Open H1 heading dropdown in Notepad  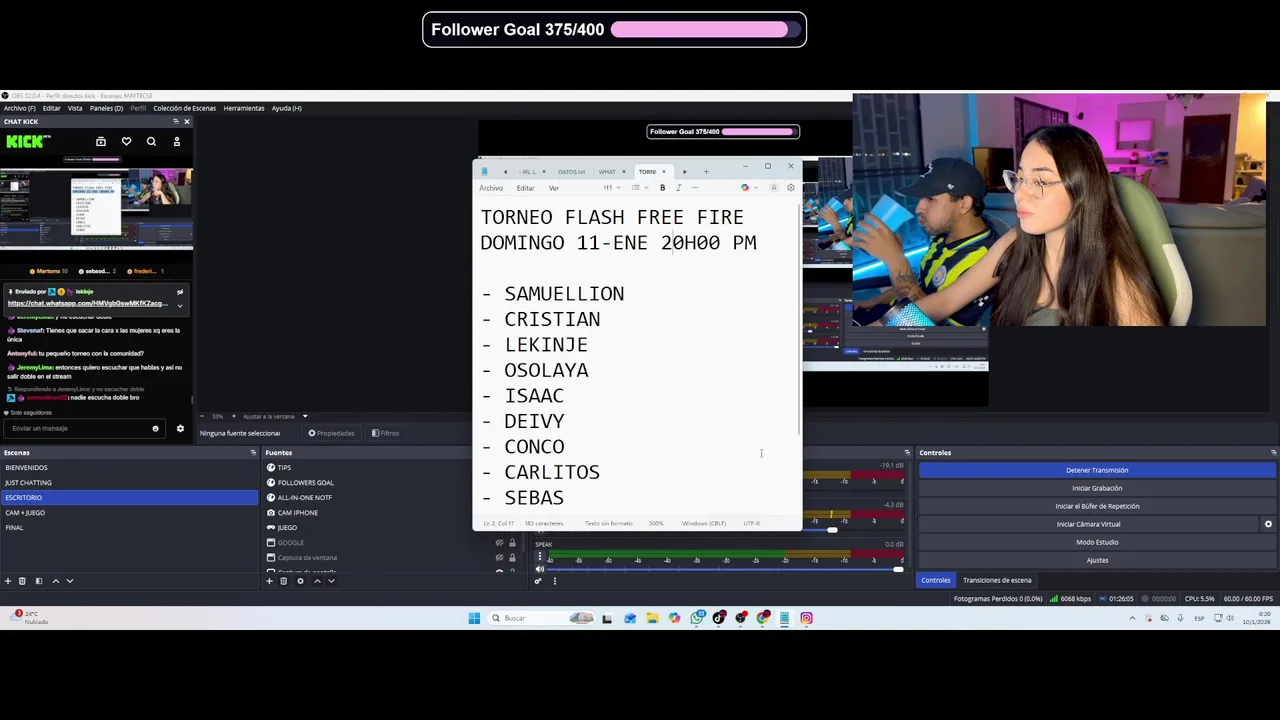tap(610, 188)
